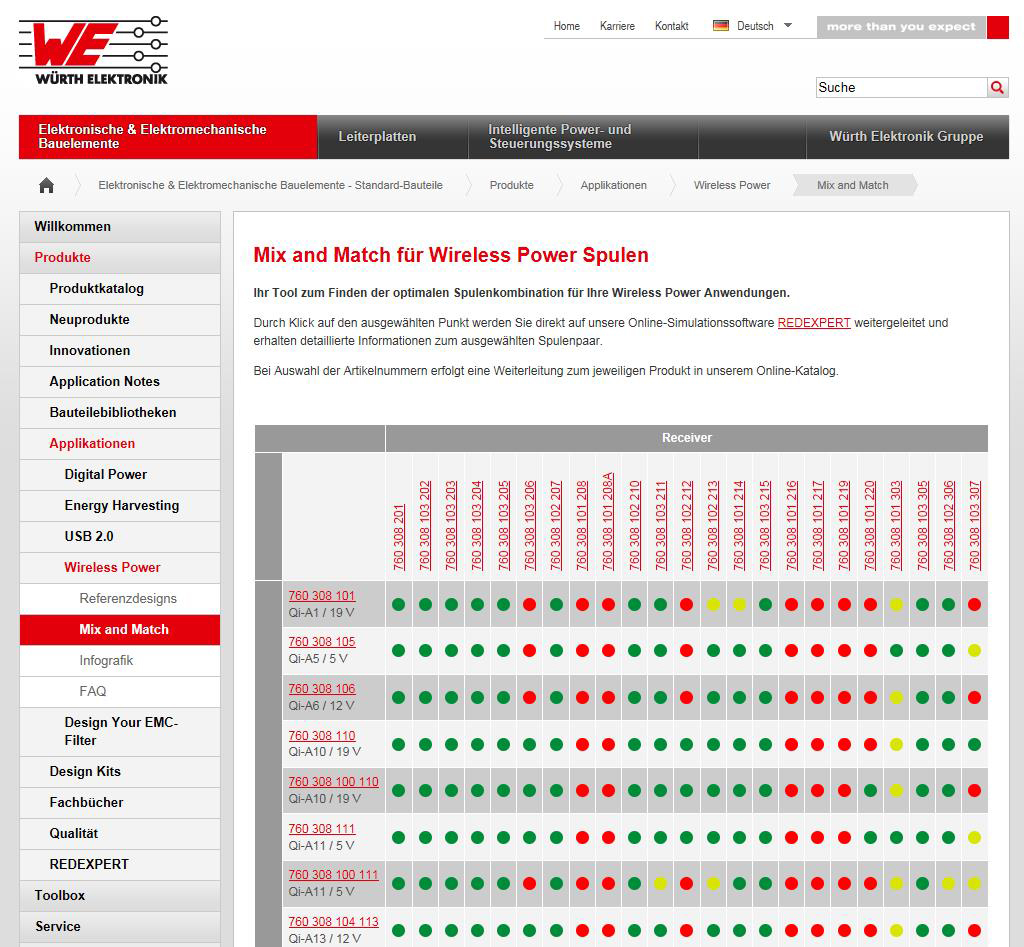Open green dot for 760 308 100 110 and 760 308 101 220
This screenshot has height=947, width=1024.
pyautogui.click(x=870, y=790)
